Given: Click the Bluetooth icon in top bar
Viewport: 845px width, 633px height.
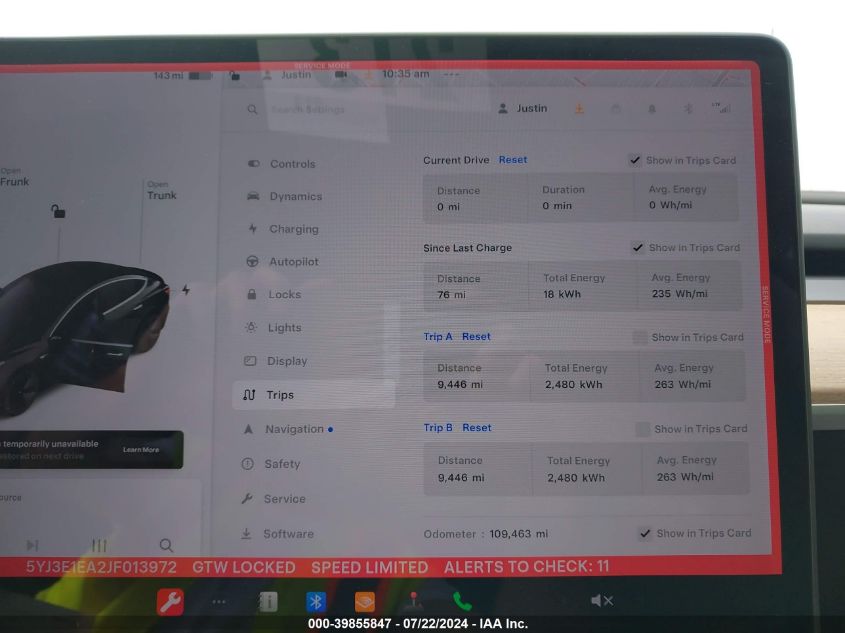Looking at the screenshot, I should [687, 109].
